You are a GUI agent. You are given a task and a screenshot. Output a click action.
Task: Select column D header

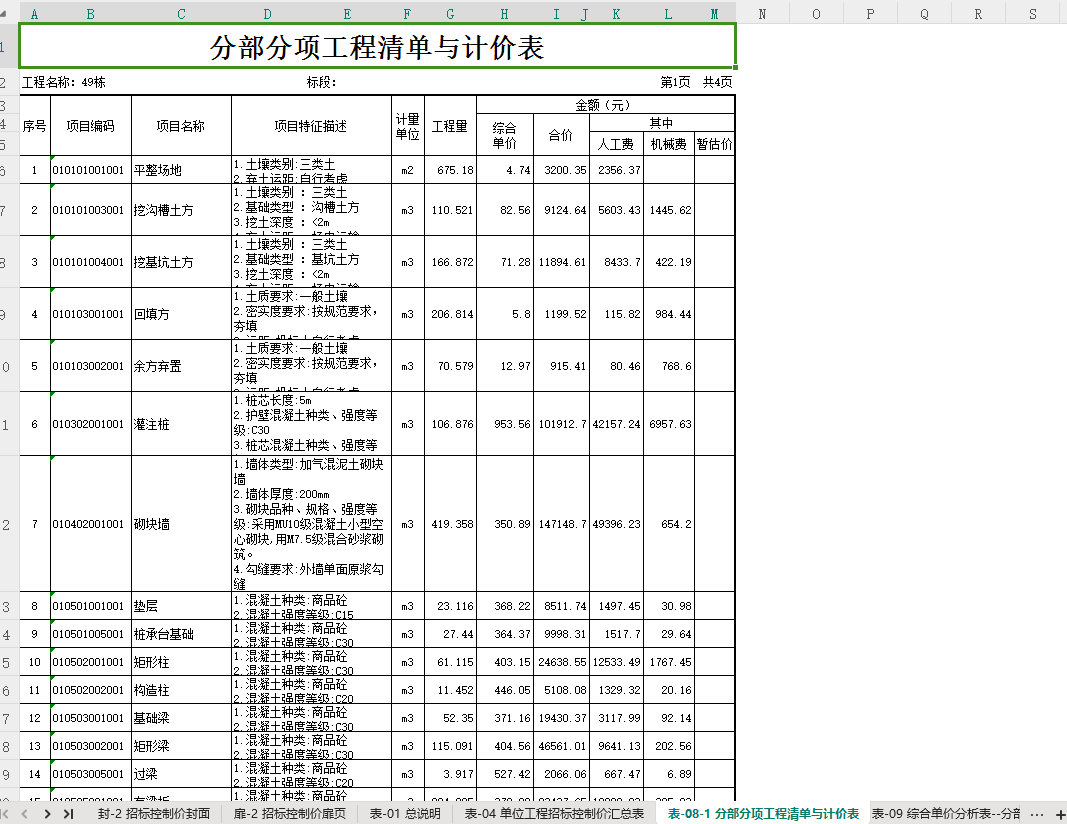click(x=267, y=14)
